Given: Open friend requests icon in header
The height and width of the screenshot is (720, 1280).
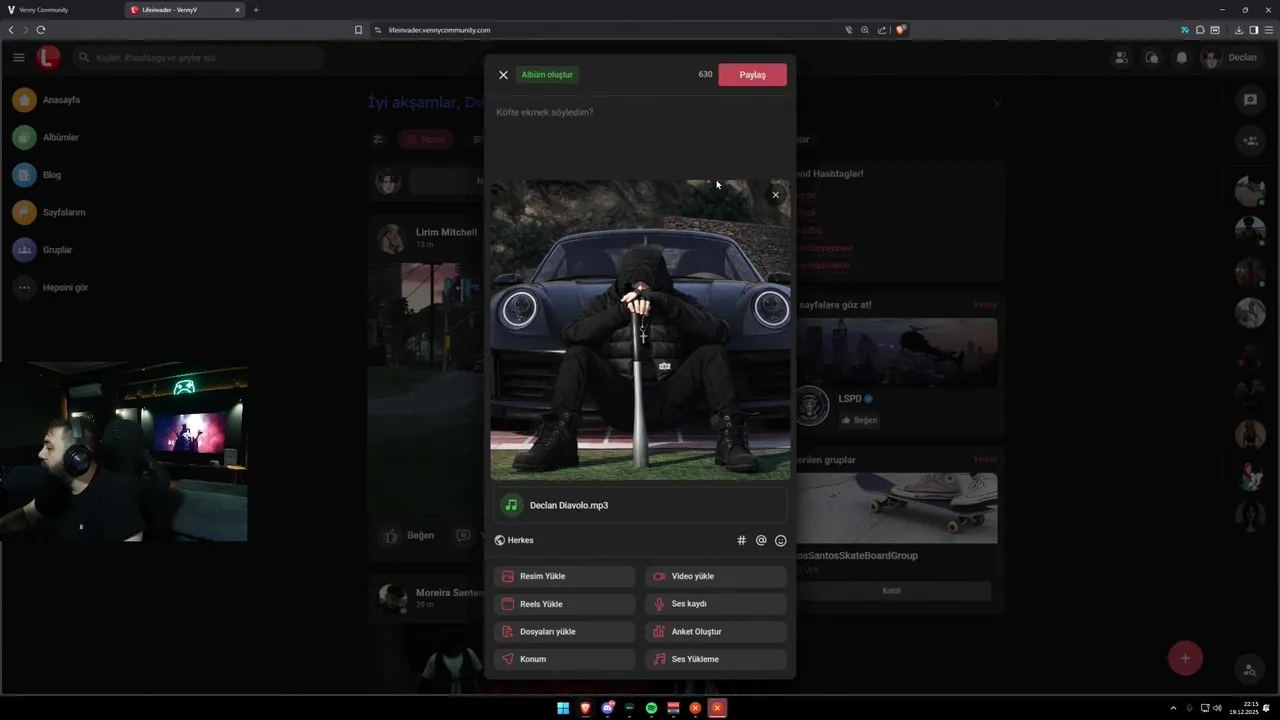Looking at the screenshot, I should pos(1121,57).
